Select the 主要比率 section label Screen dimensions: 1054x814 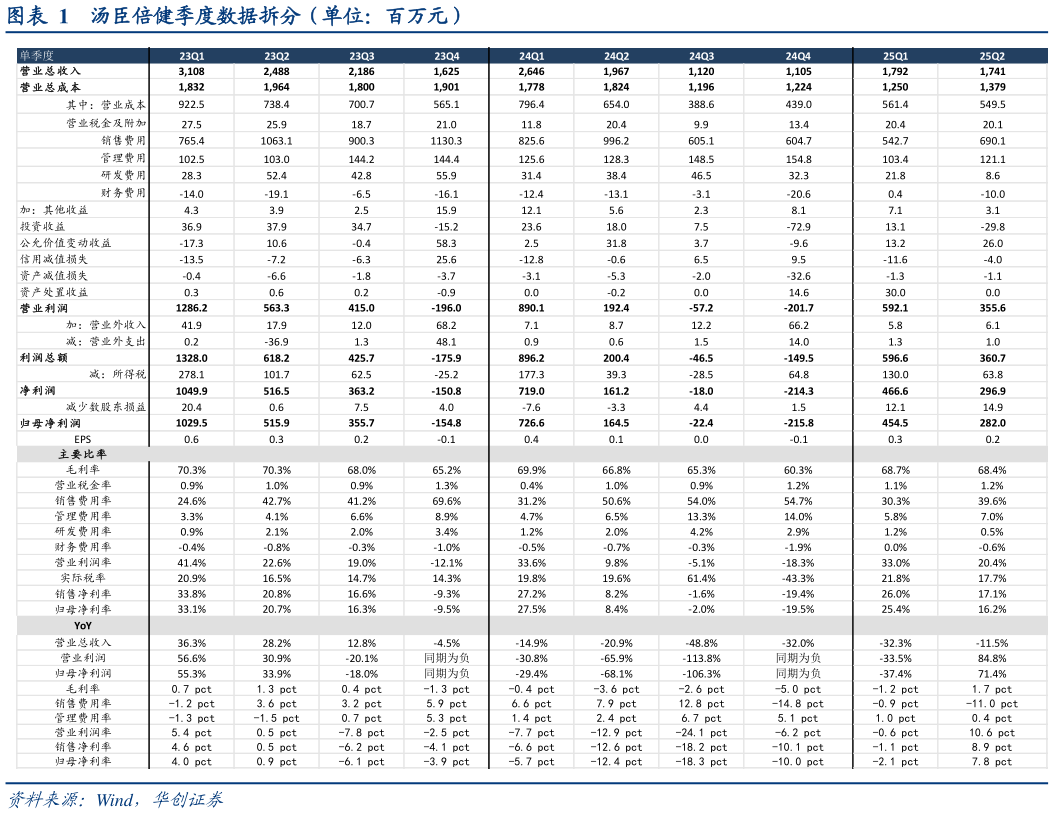[x=82, y=454]
